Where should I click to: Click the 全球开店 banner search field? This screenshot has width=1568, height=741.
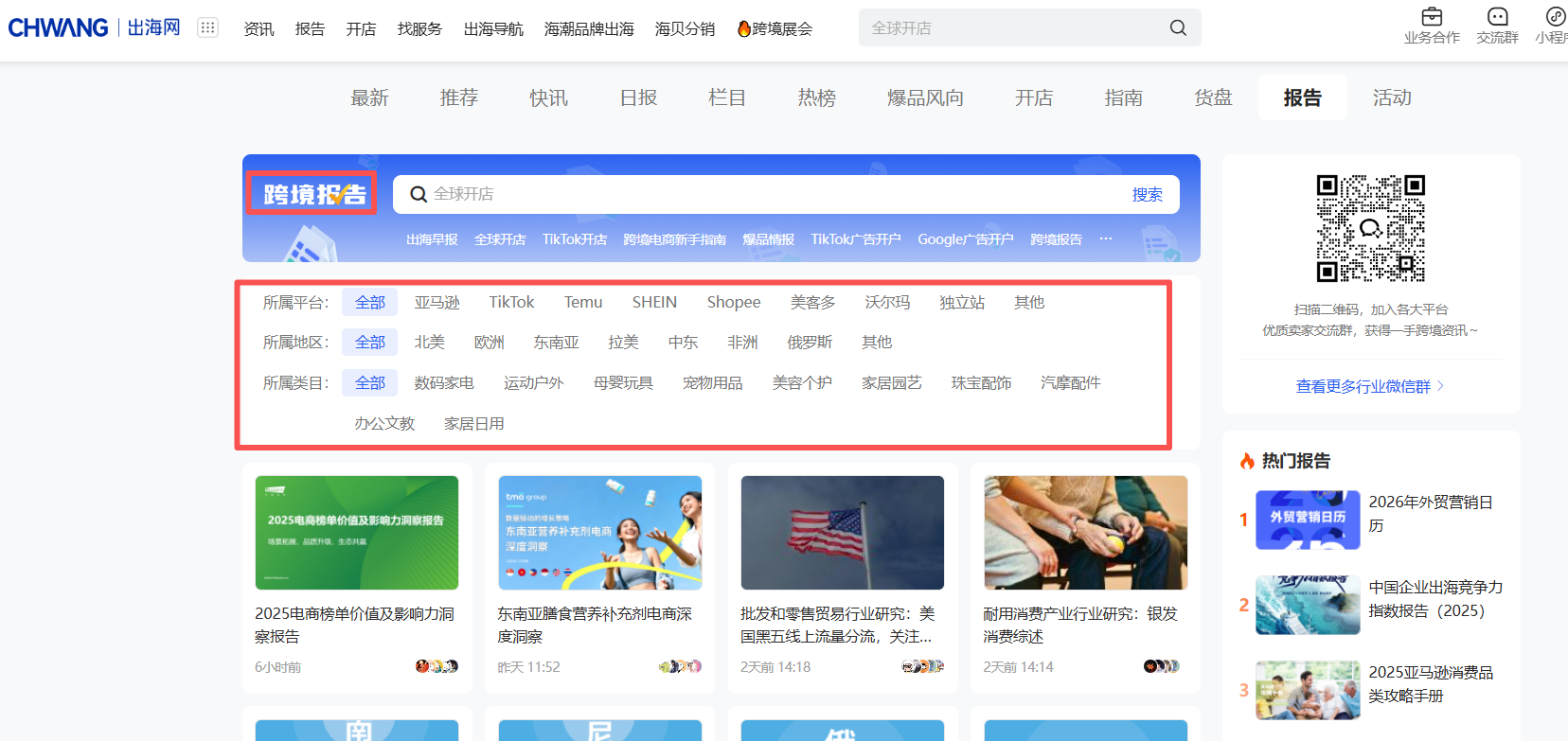click(757, 194)
